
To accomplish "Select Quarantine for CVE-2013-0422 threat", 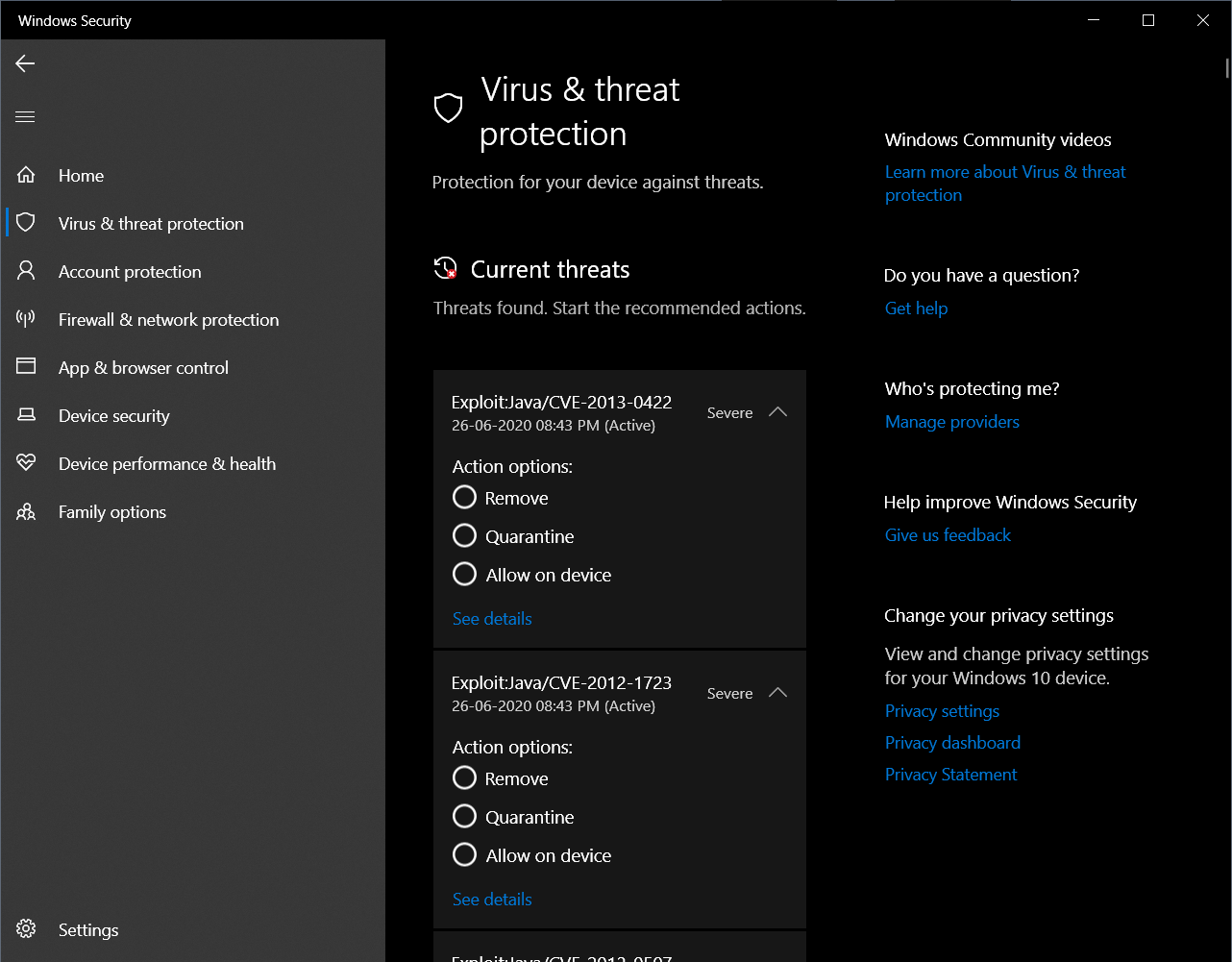I will 464,535.
